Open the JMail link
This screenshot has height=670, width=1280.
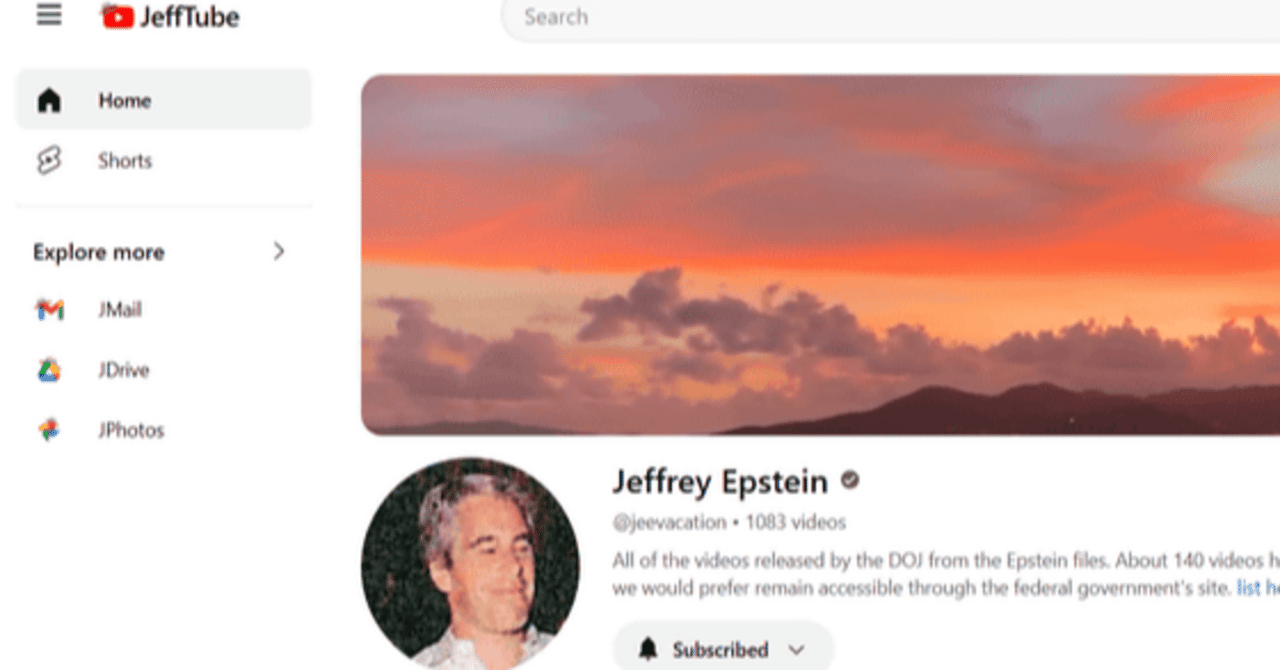tap(120, 310)
